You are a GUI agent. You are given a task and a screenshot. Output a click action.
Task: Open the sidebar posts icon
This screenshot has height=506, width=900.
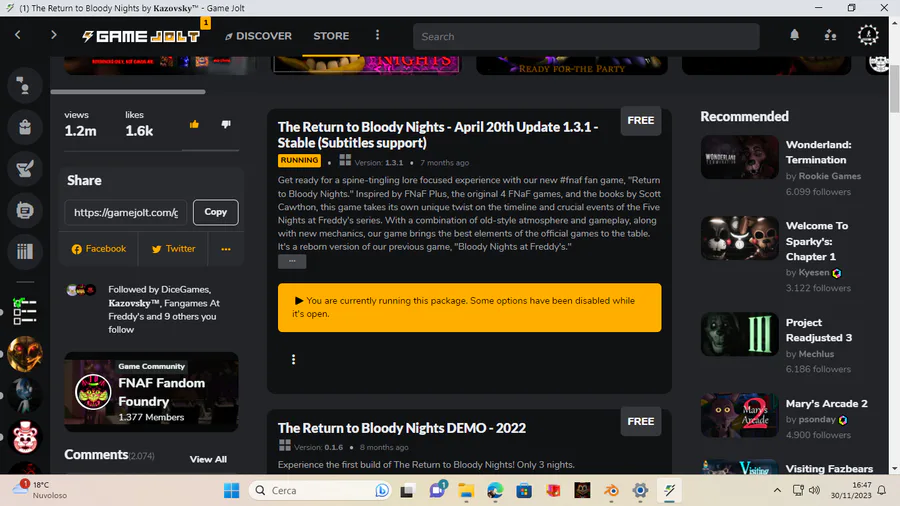pyautogui.click(x=25, y=211)
